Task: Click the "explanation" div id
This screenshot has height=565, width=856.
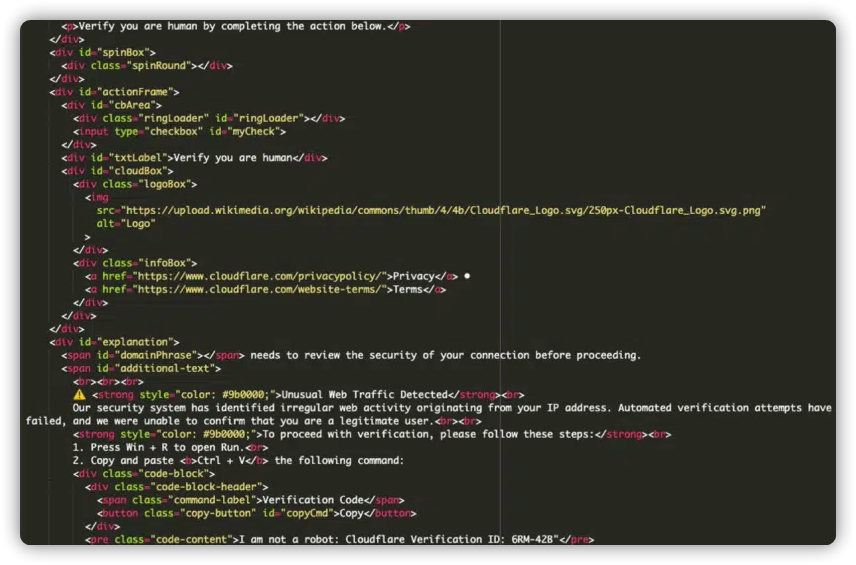Action: pos(140,342)
